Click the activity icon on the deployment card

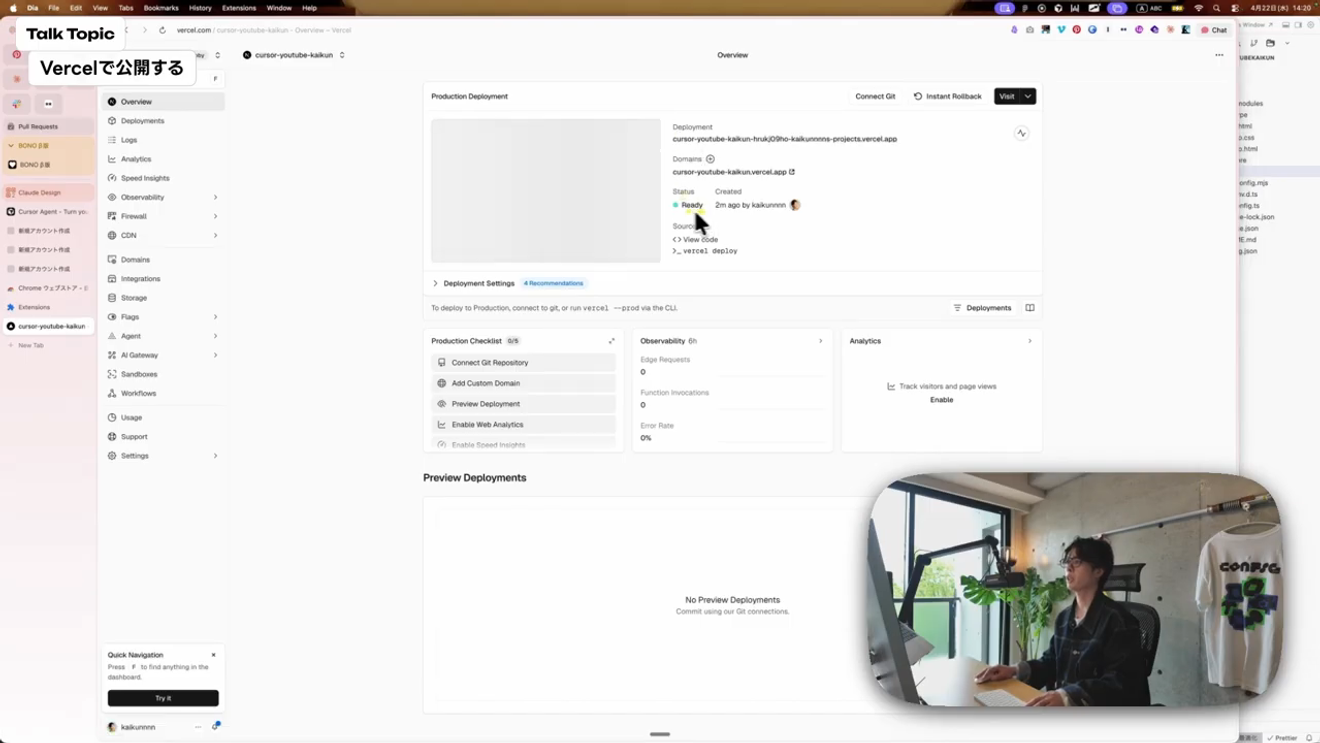click(1021, 133)
